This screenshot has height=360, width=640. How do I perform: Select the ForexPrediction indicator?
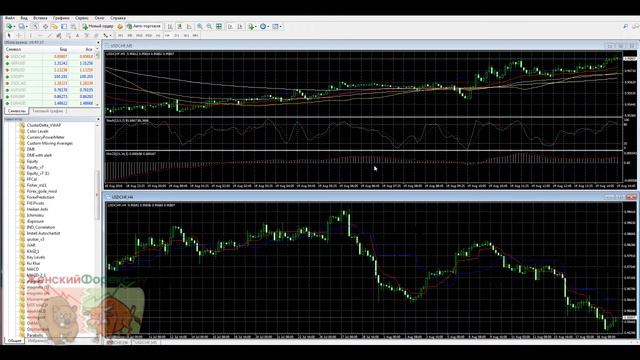tap(40, 197)
